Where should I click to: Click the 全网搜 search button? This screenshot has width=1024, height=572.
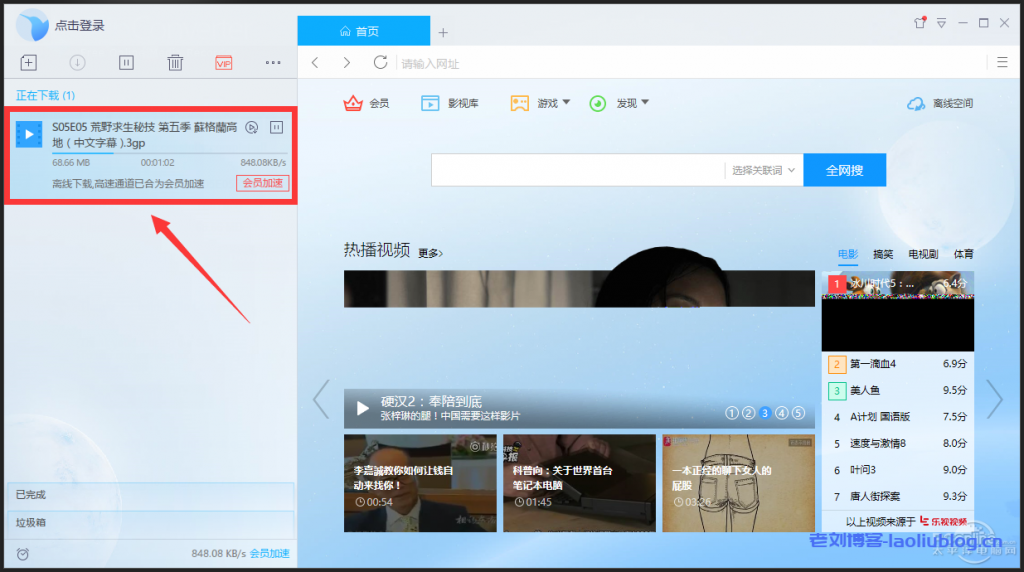tap(844, 171)
